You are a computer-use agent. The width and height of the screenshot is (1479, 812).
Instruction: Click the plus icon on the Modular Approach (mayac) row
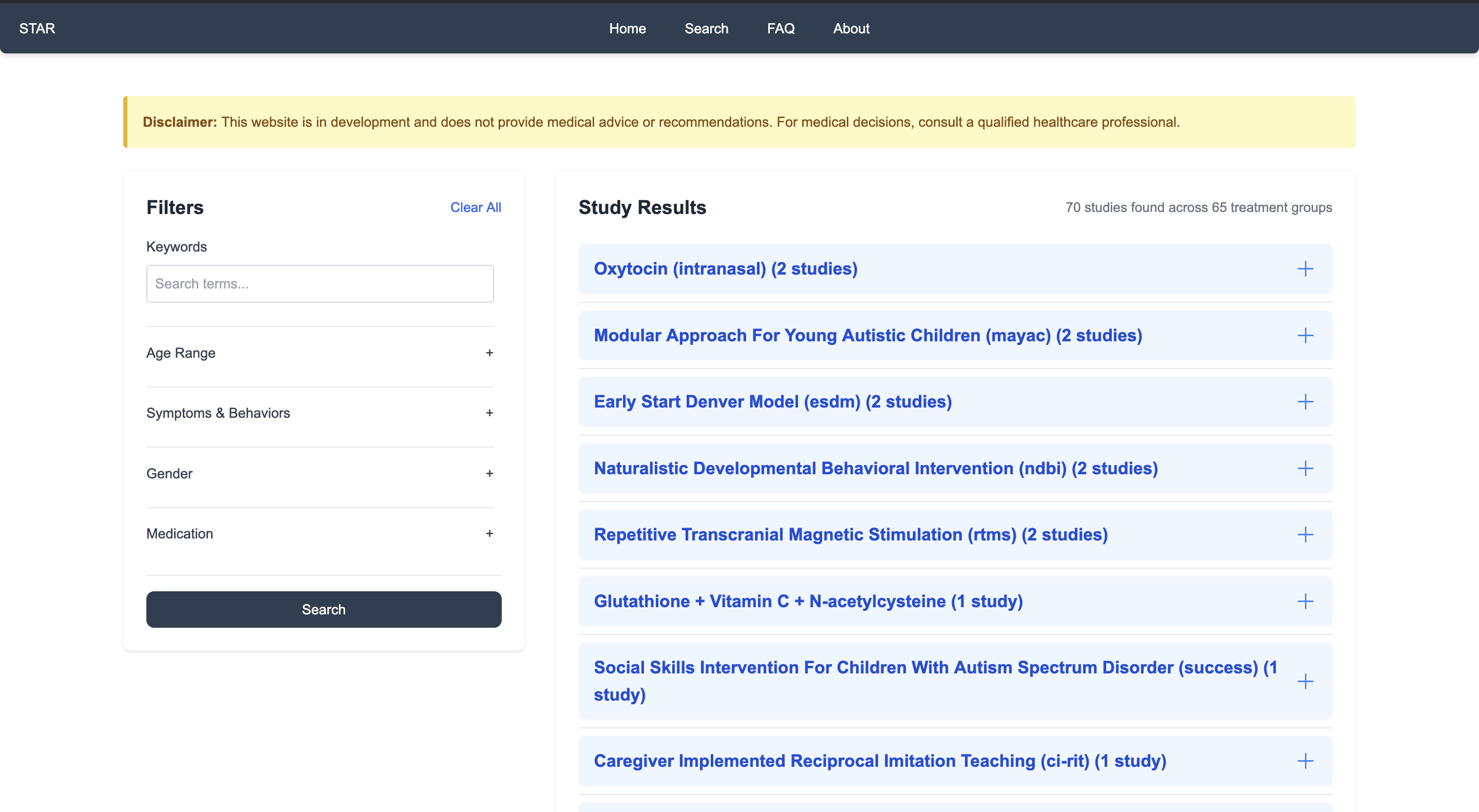1305,335
